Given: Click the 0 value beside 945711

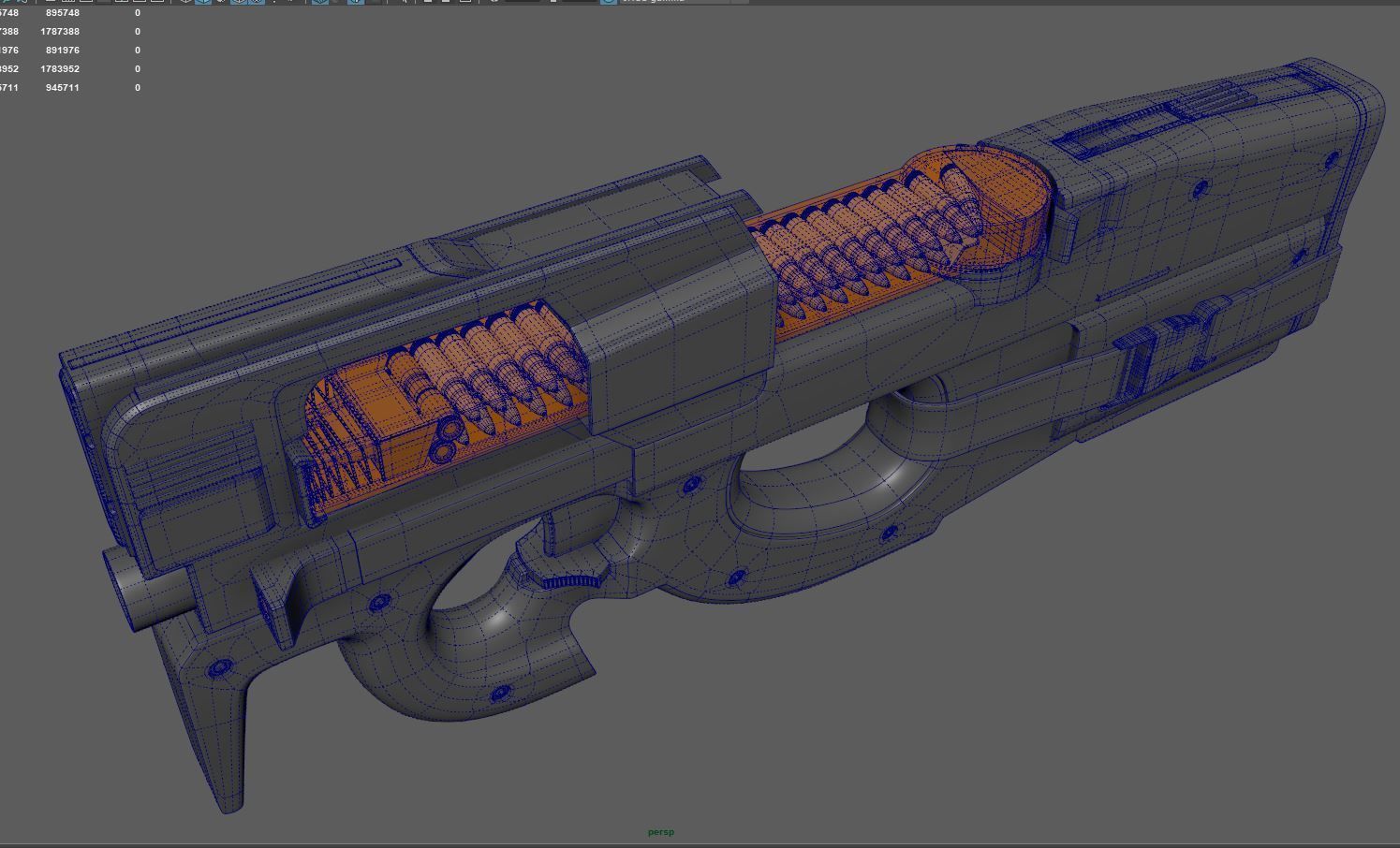Looking at the screenshot, I should tap(138, 88).
